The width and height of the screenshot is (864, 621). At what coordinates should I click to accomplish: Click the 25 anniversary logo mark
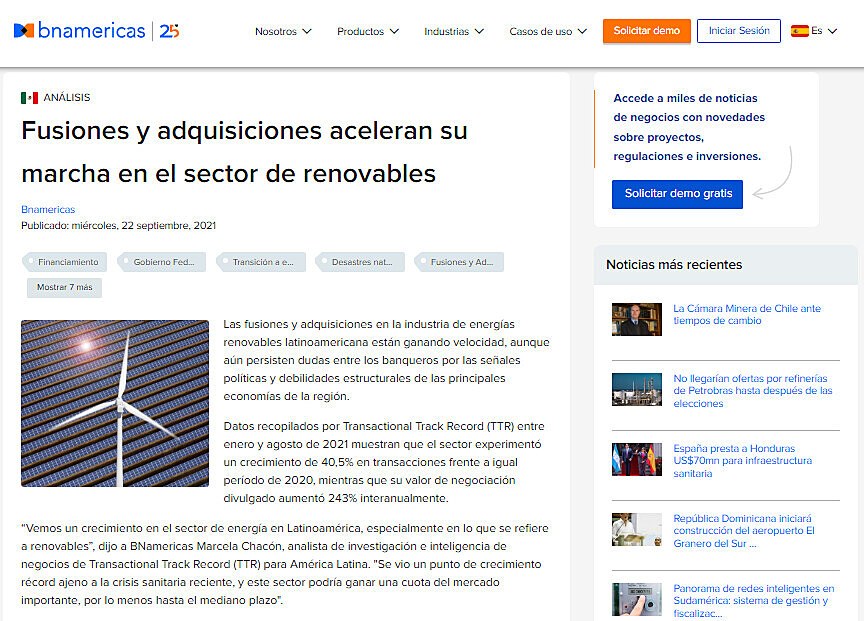pos(169,31)
